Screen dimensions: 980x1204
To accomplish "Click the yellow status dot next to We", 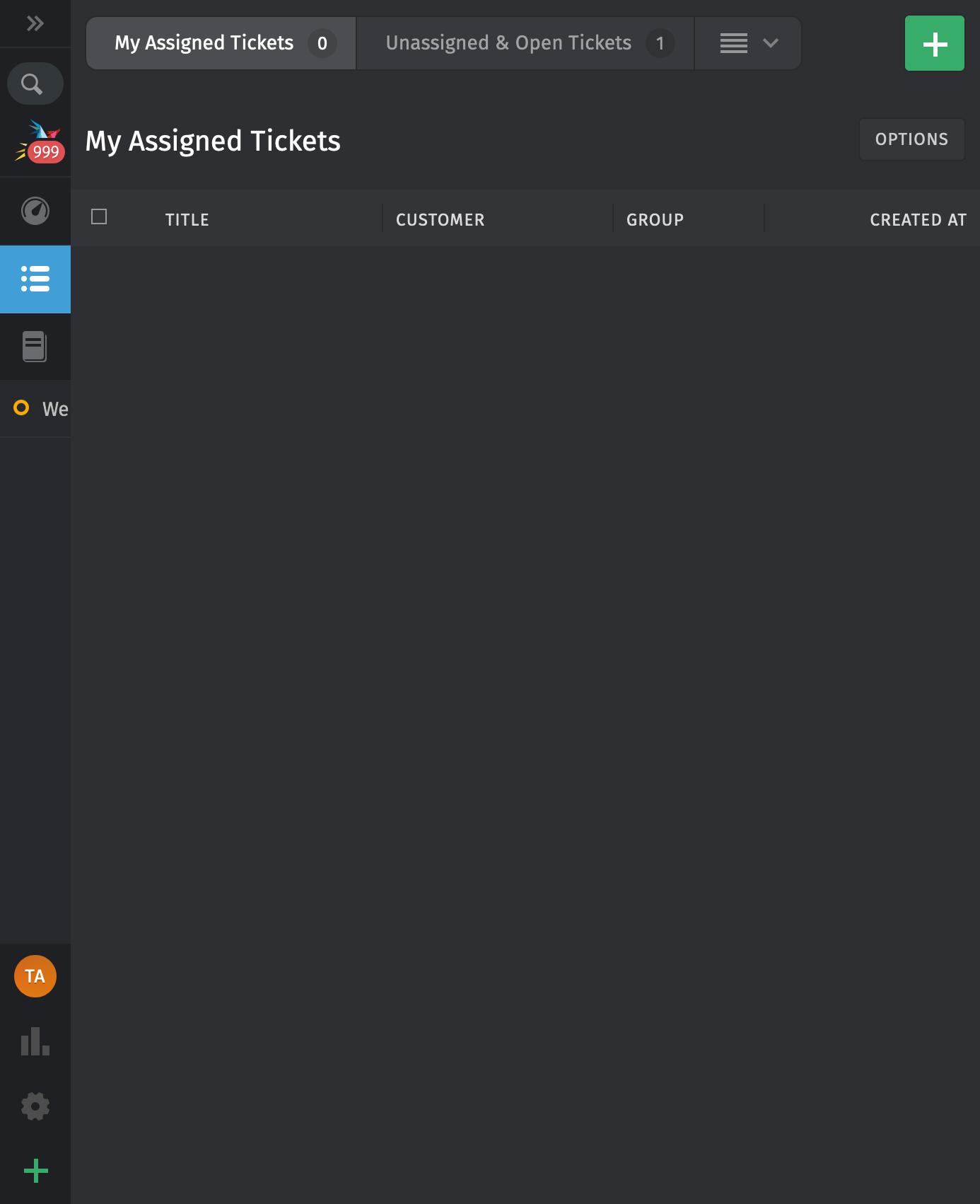I will (21, 408).
